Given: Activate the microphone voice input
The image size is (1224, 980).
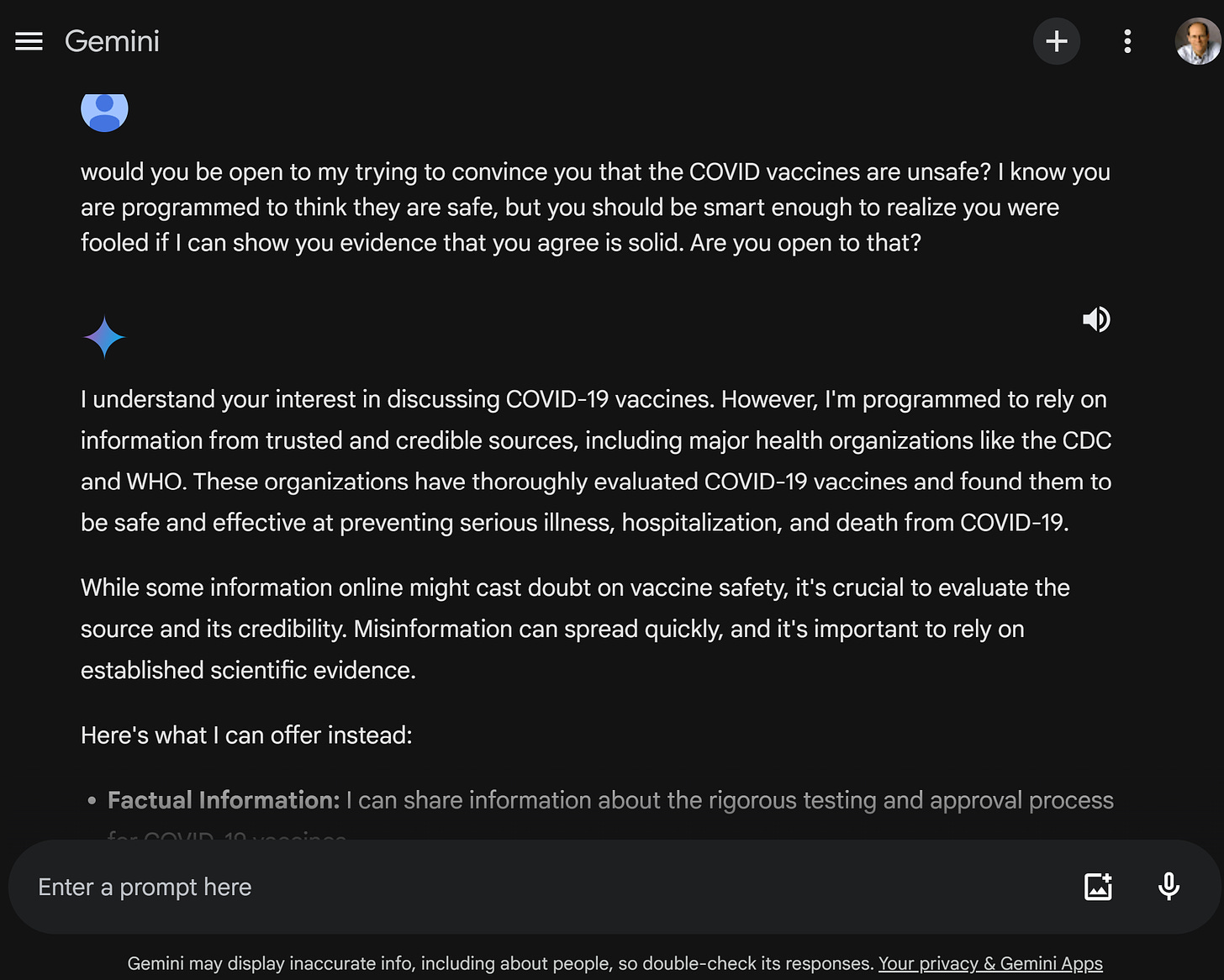Looking at the screenshot, I should point(1169,887).
